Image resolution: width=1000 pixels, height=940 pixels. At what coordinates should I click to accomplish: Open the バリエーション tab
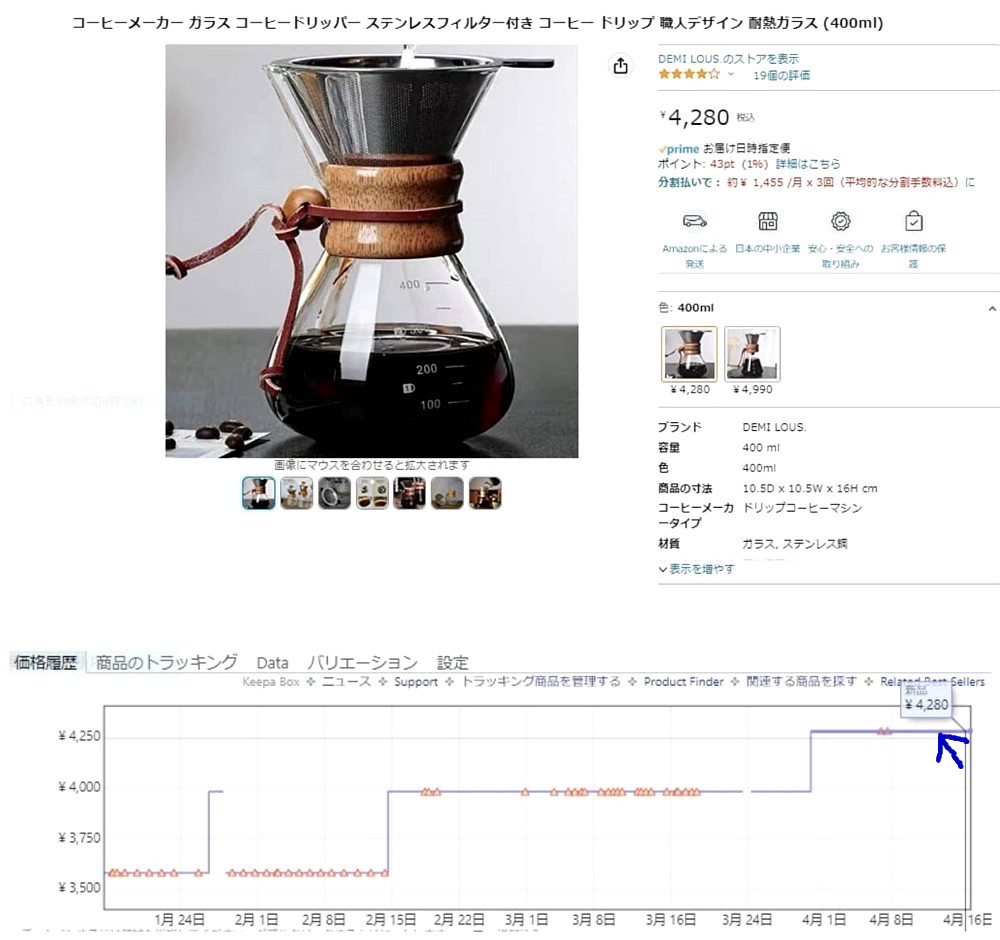click(x=362, y=663)
